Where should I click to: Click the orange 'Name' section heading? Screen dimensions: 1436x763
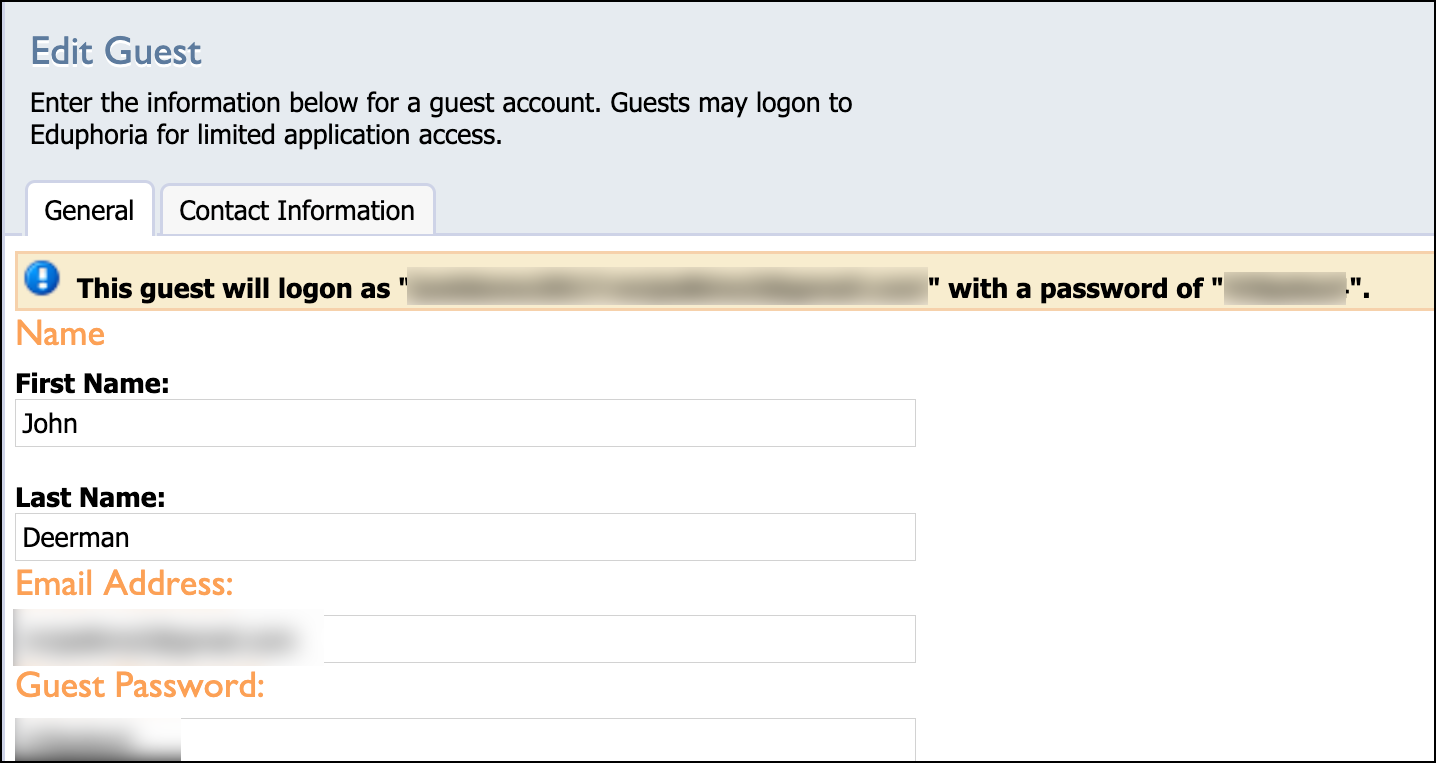(60, 333)
